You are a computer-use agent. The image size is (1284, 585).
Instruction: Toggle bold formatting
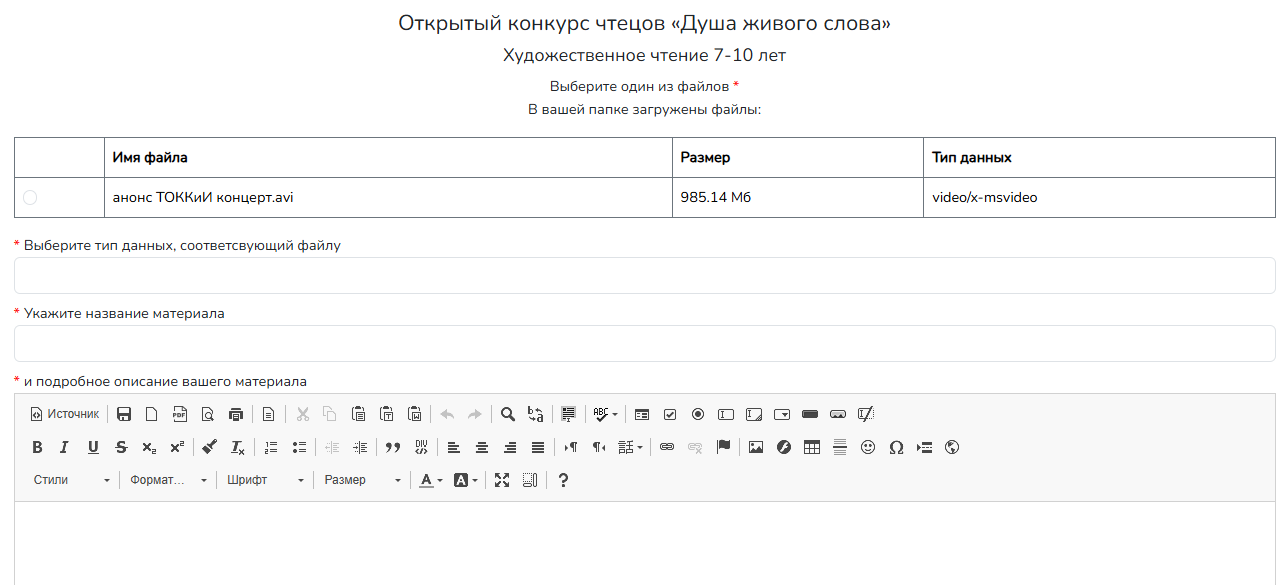37,447
